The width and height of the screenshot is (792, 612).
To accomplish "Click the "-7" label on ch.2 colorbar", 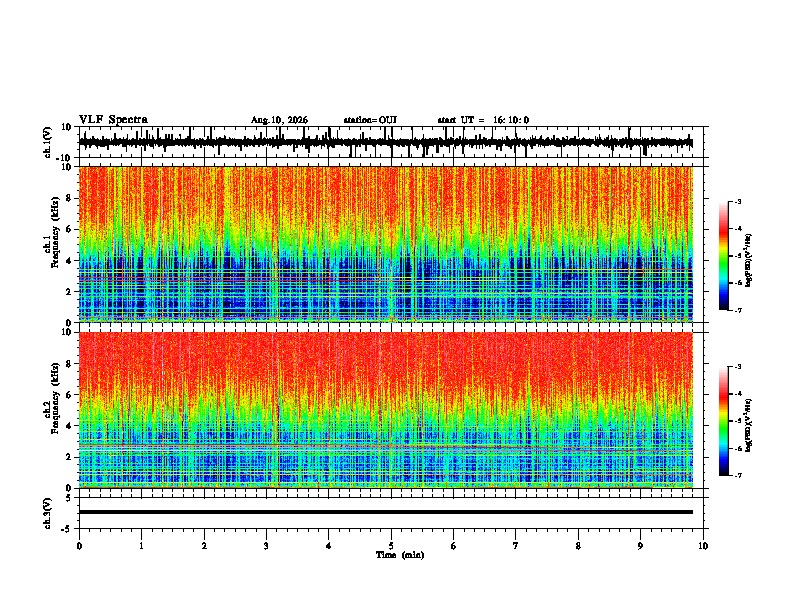I will point(737,475).
